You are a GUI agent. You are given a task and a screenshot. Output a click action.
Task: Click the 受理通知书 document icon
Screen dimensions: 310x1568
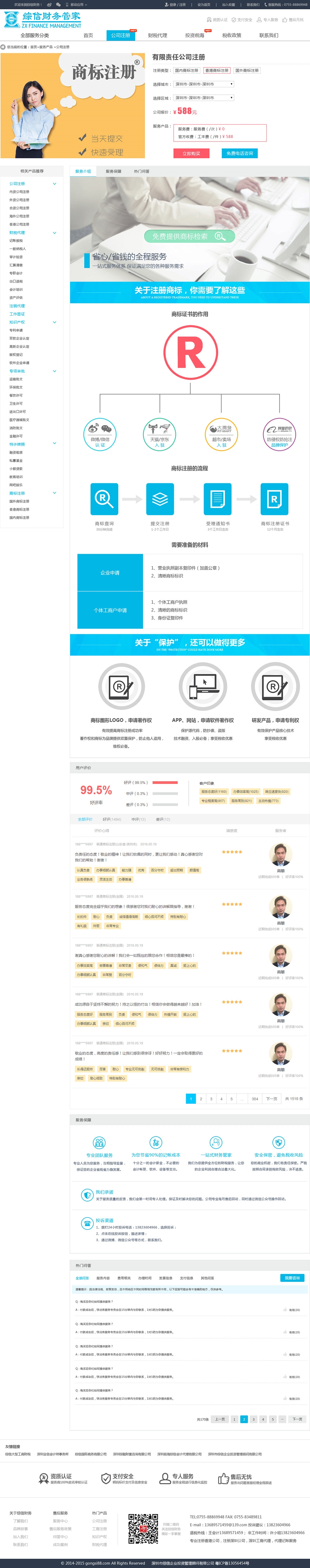pyautogui.click(x=217, y=498)
